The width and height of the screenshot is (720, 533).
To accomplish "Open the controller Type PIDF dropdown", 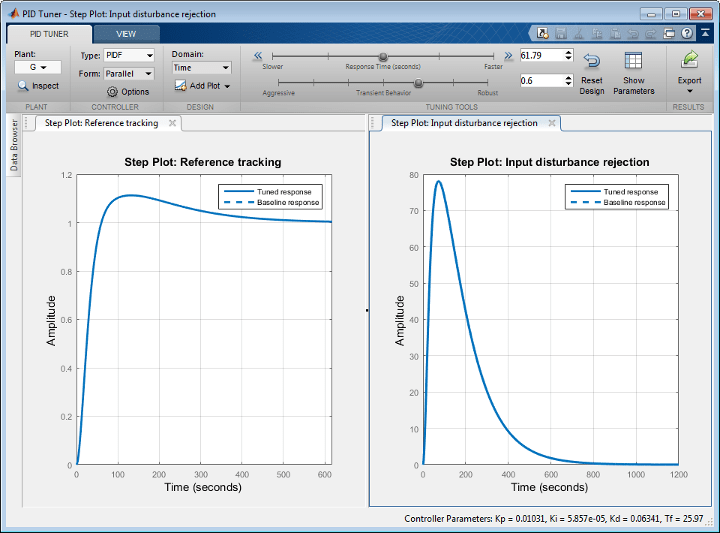I will click(129, 55).
